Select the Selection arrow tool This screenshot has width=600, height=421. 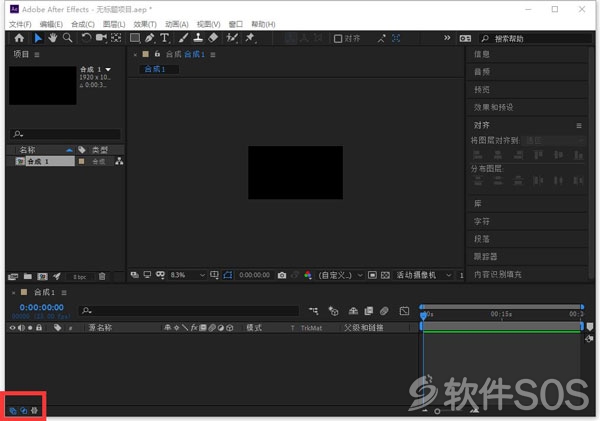pyautogui.click(x=38, y=38)
